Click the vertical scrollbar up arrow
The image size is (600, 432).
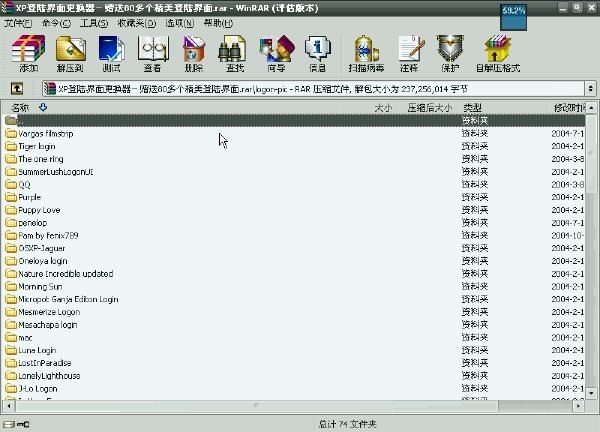591,108
